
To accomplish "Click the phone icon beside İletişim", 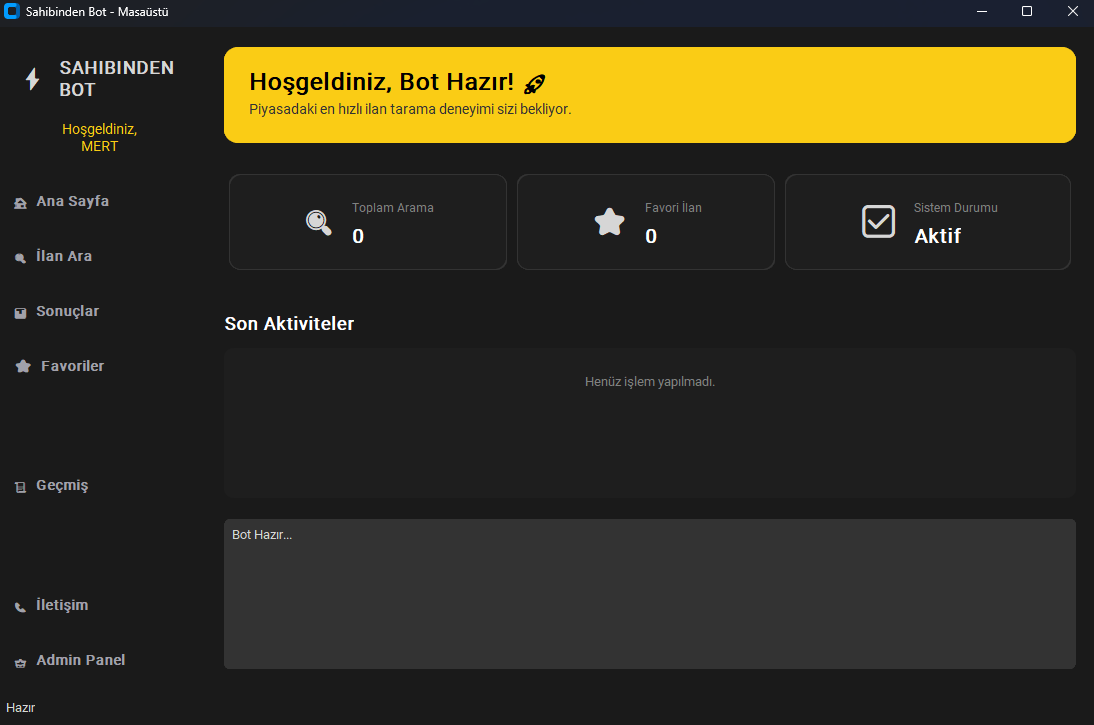I will (x=20, y=607).
